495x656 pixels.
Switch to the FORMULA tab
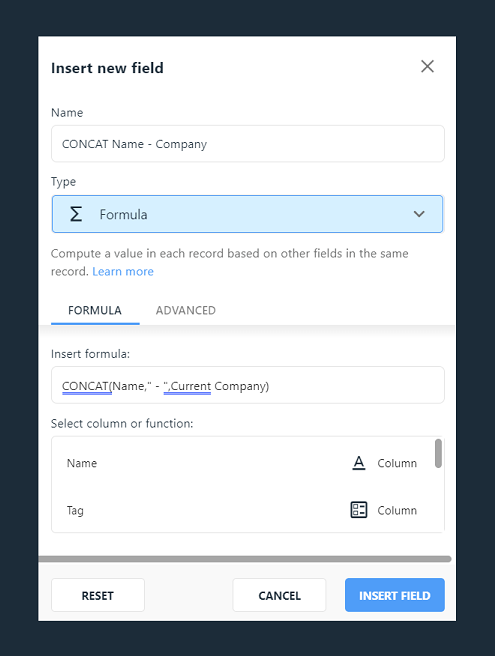[95, 310]
